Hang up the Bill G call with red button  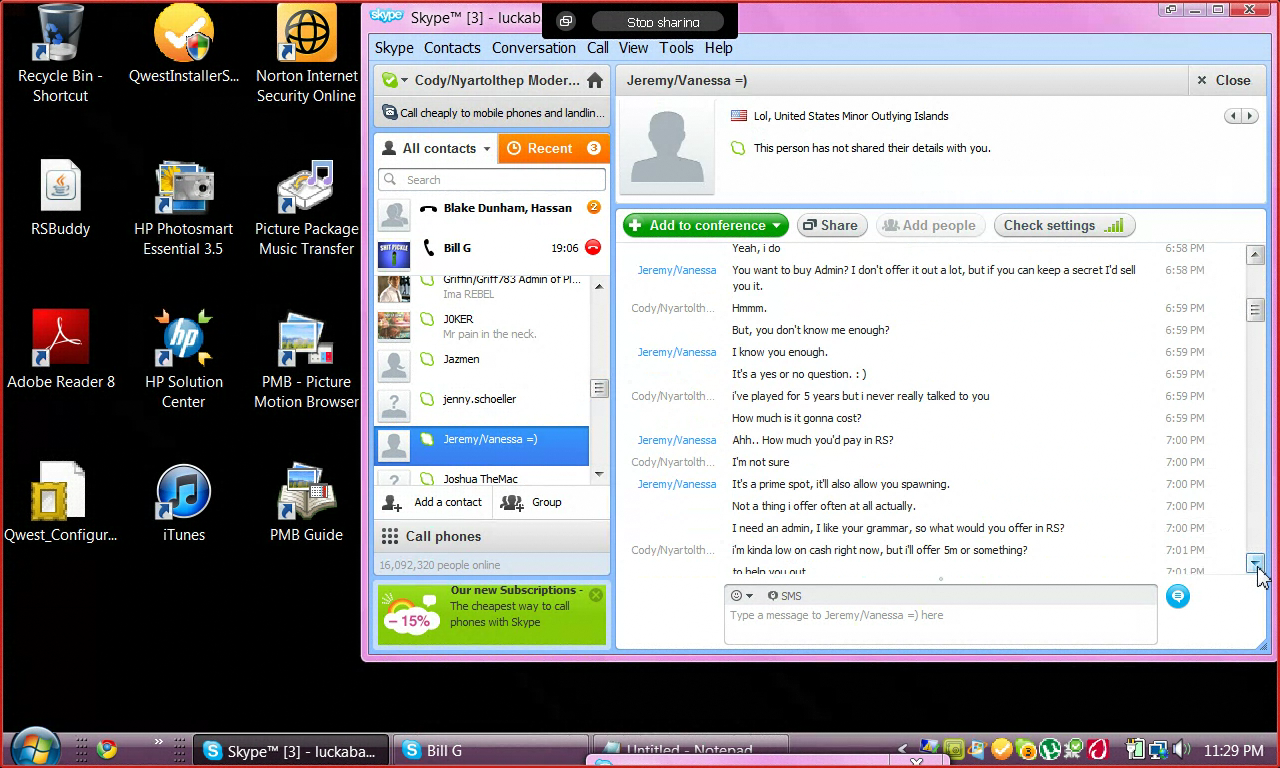pyautogui.click(x=593, y=247)
